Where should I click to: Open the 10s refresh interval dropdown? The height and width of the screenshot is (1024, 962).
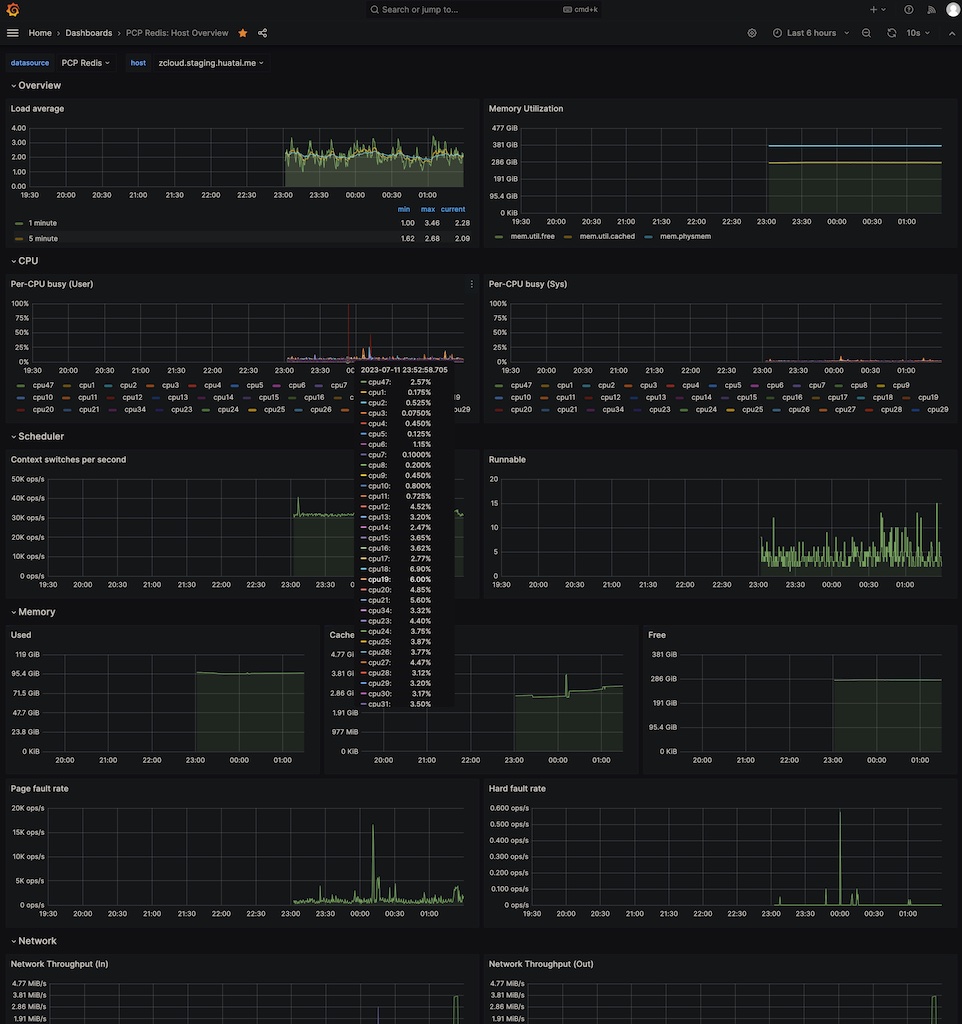[x=918, y=33]
